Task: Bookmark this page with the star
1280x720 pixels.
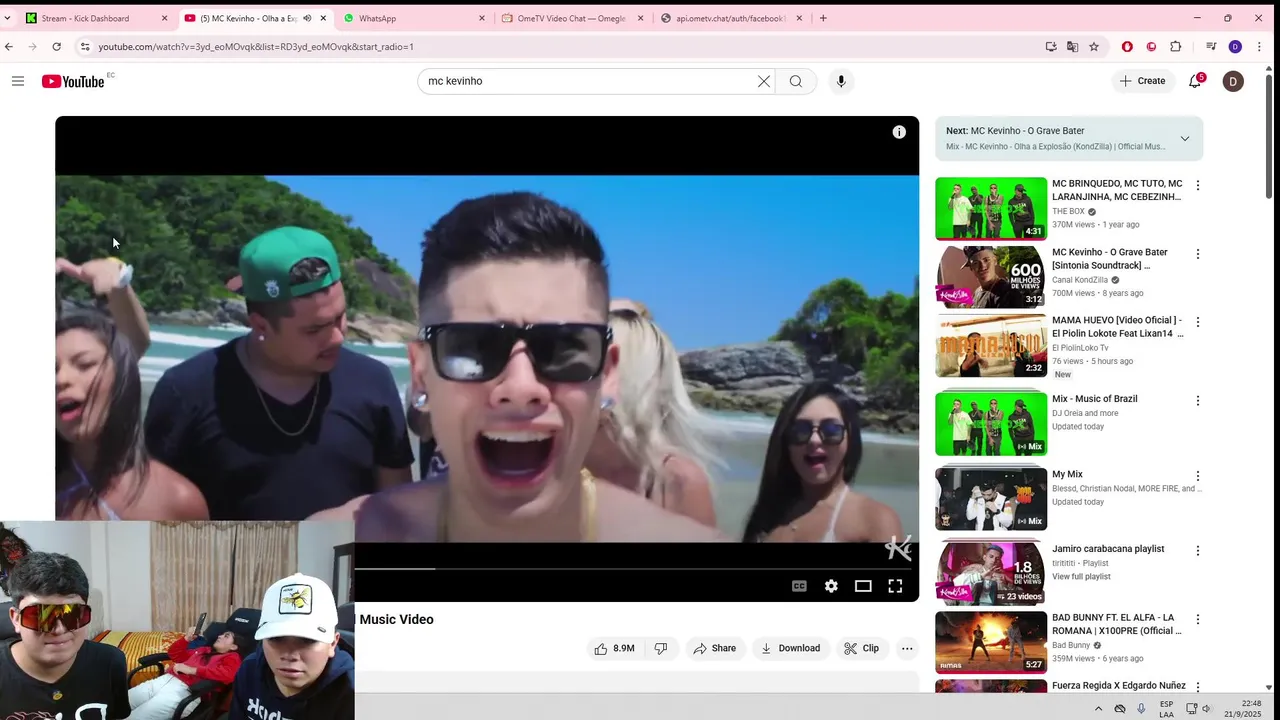Action: (x=1094, y=47)
